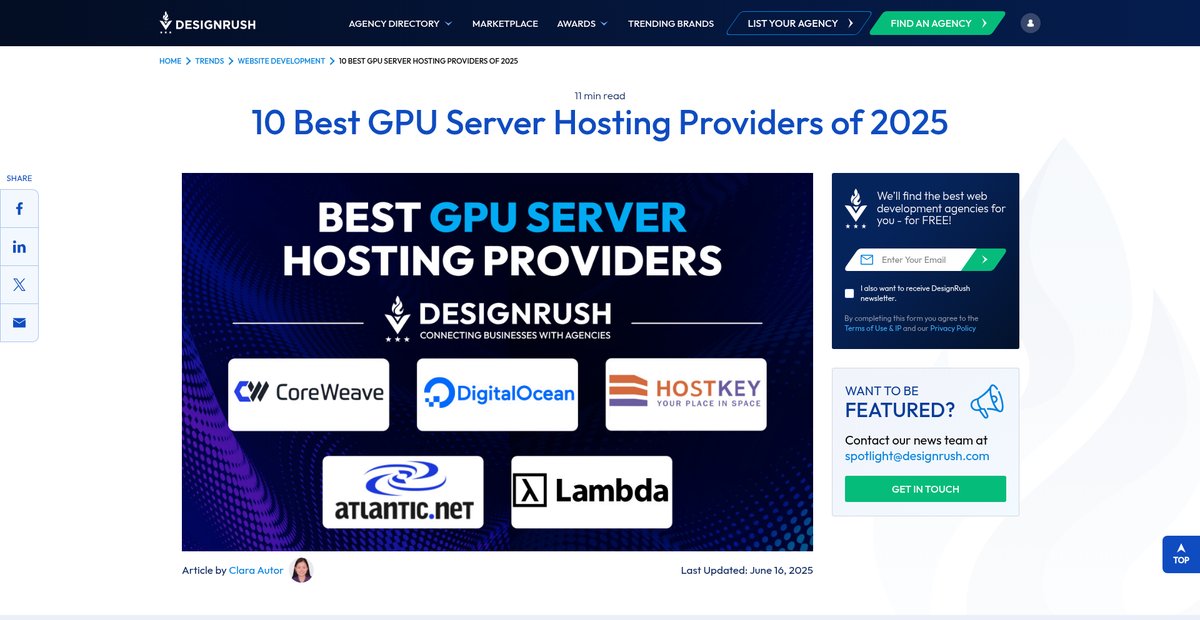Submit email with green arrow button
This screenshot has width=1200, height=620.
tap(985, 260)
